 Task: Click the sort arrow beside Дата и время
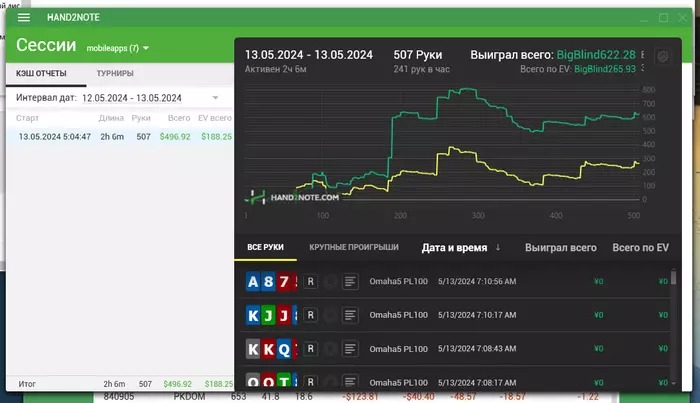498,247
